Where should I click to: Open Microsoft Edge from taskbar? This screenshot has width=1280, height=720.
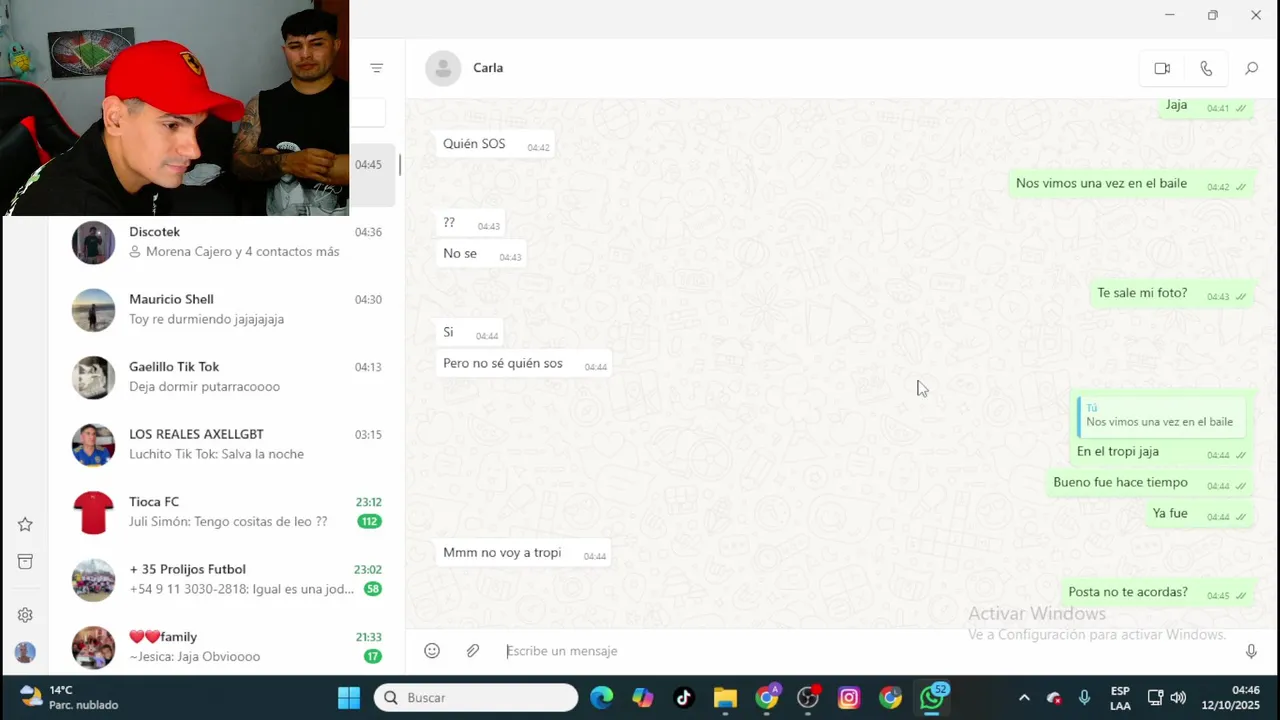601,697
